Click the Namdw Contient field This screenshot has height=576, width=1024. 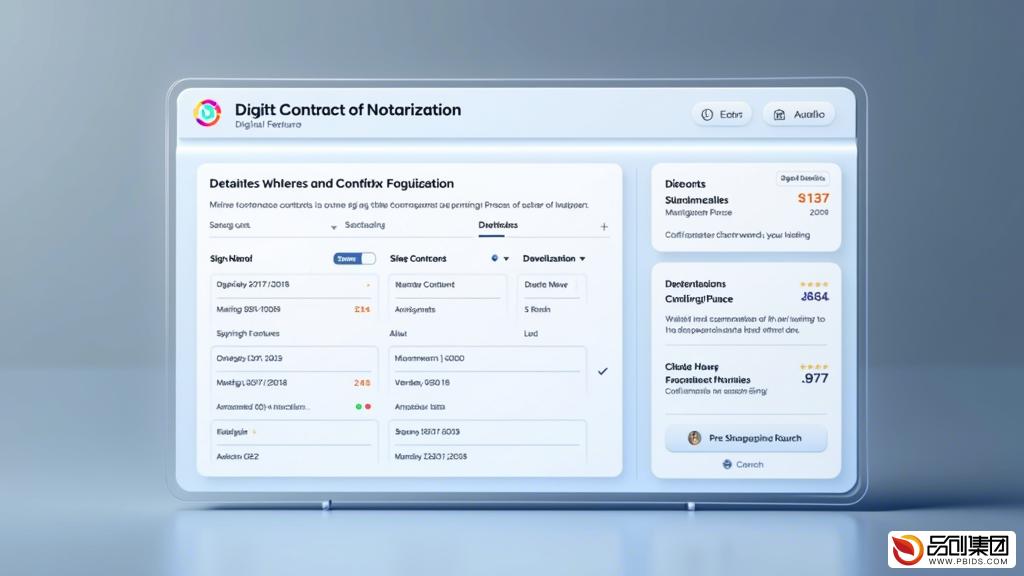click(x=447, y=285)
